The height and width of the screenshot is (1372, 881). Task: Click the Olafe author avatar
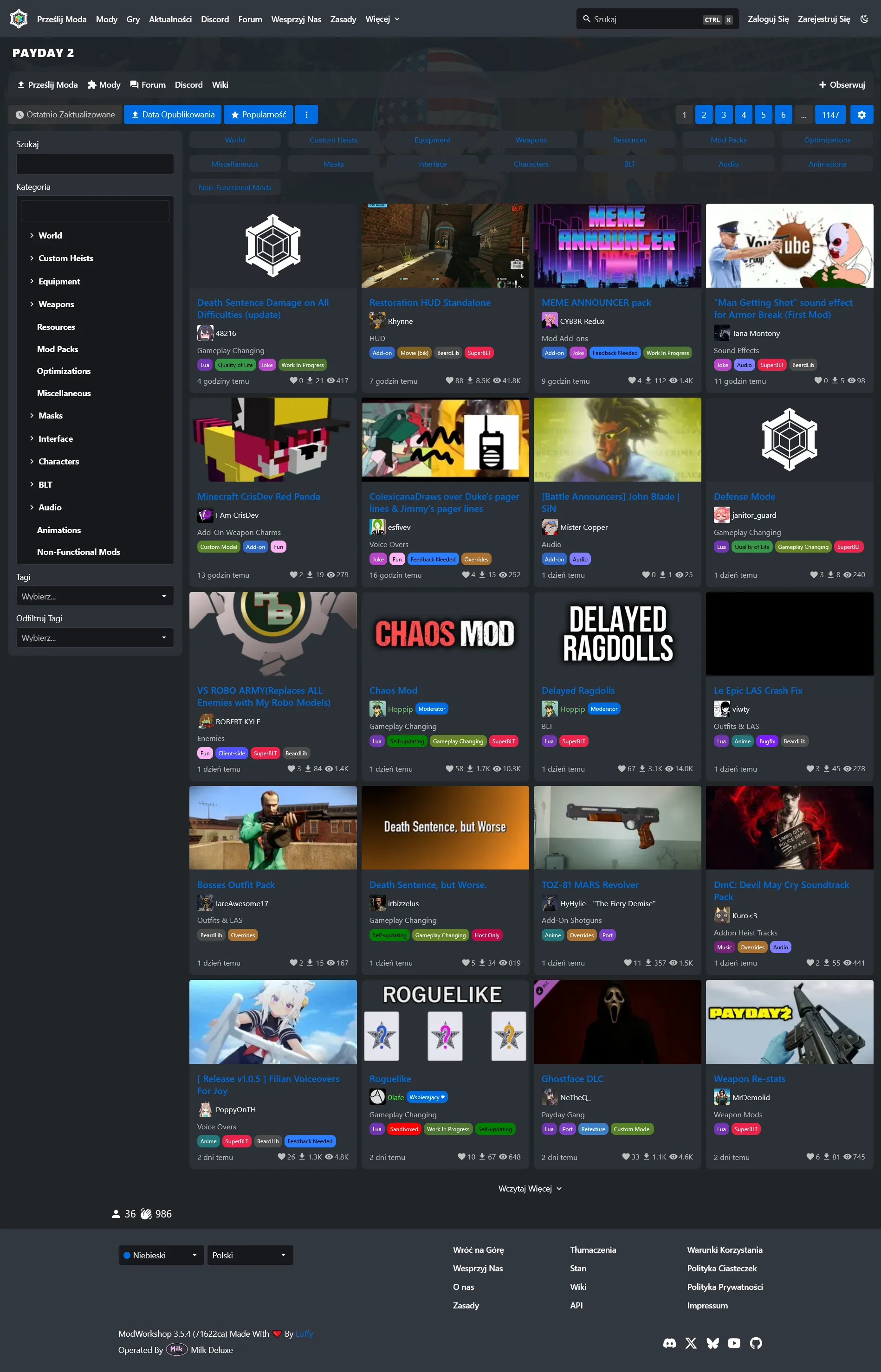click(377, 1096)
